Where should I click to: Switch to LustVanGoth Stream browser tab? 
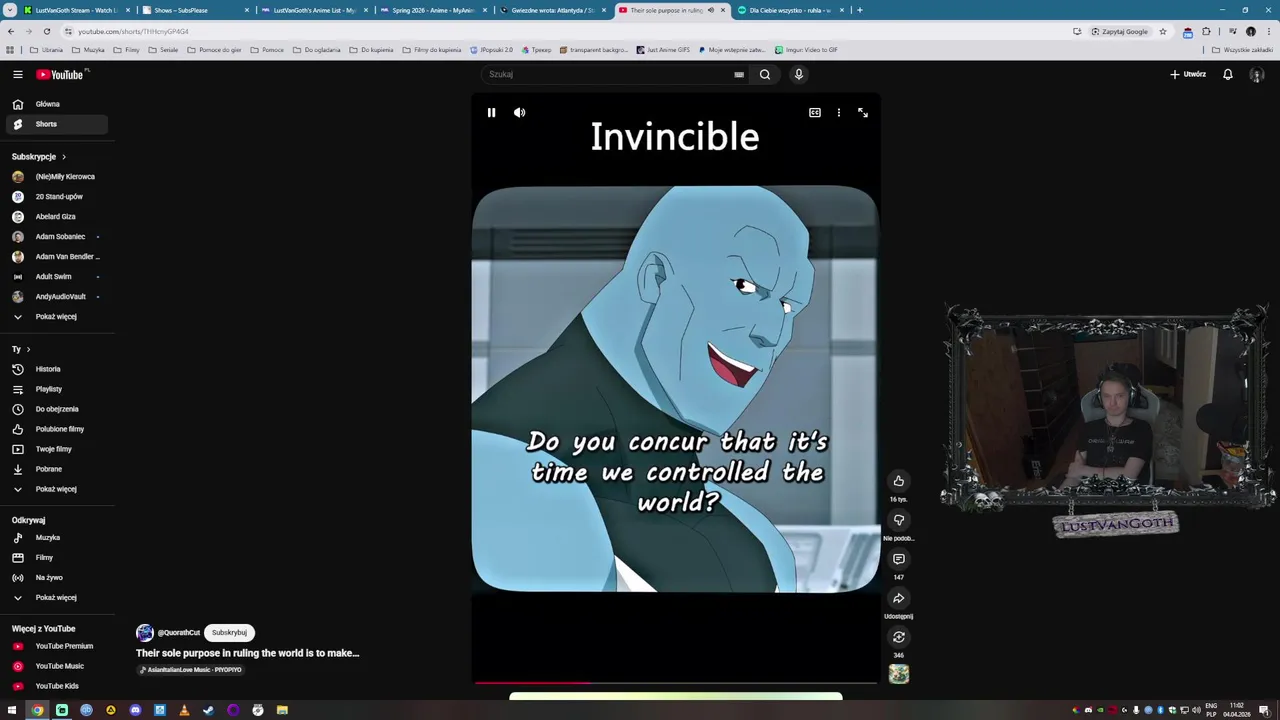coord(76,10)
